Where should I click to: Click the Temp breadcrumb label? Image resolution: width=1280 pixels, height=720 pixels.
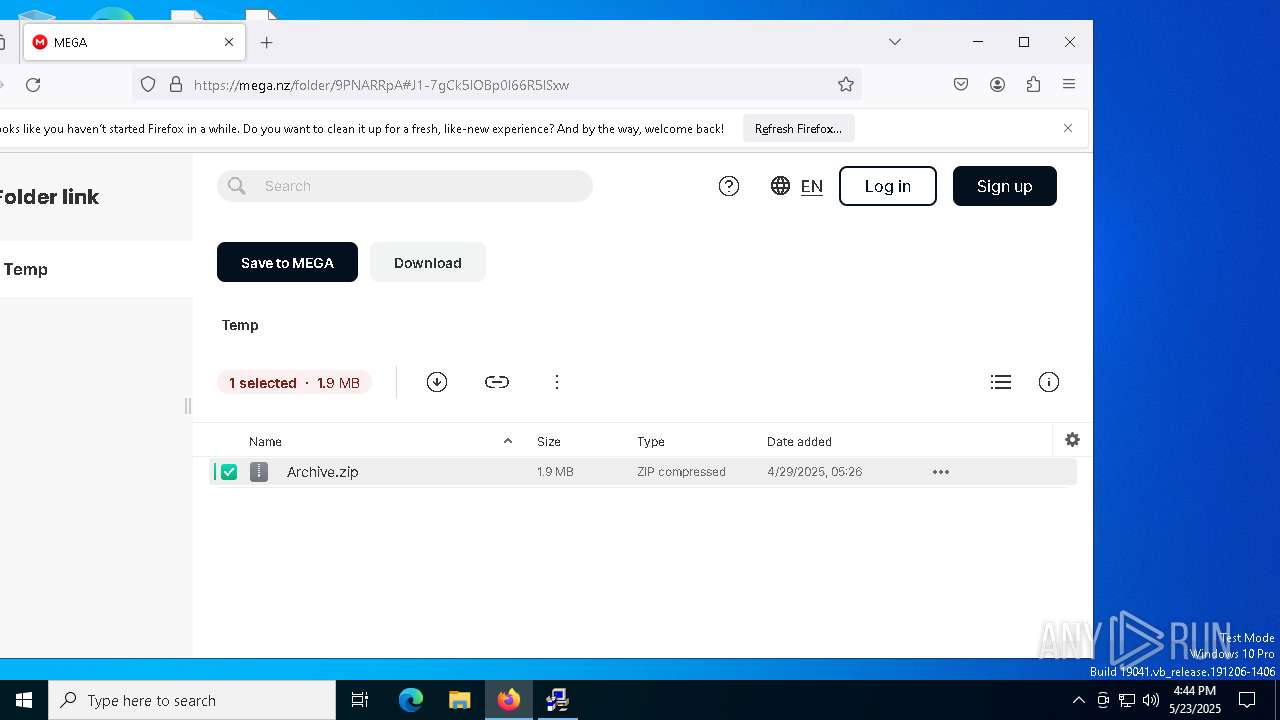pos(240,325)
